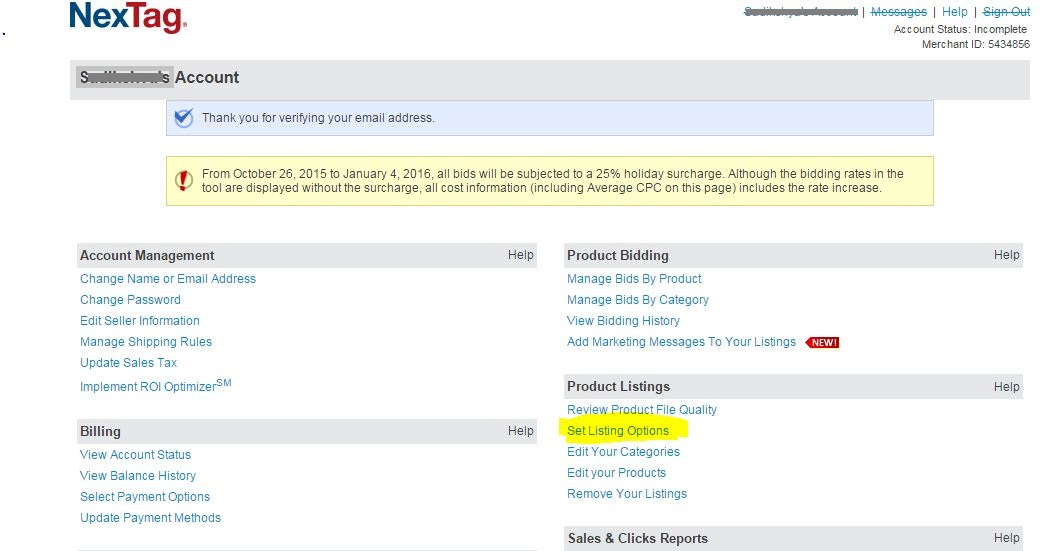Click Sign Out link
The height and width of the screenshot is (551, 1057).
tap(1006, 11)
